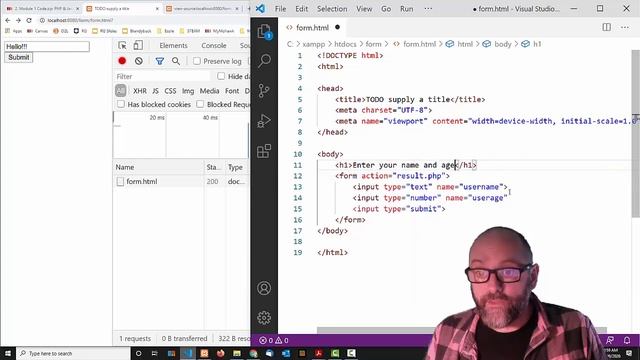Check the Blocked Requests checkbox

coord(200,104)
